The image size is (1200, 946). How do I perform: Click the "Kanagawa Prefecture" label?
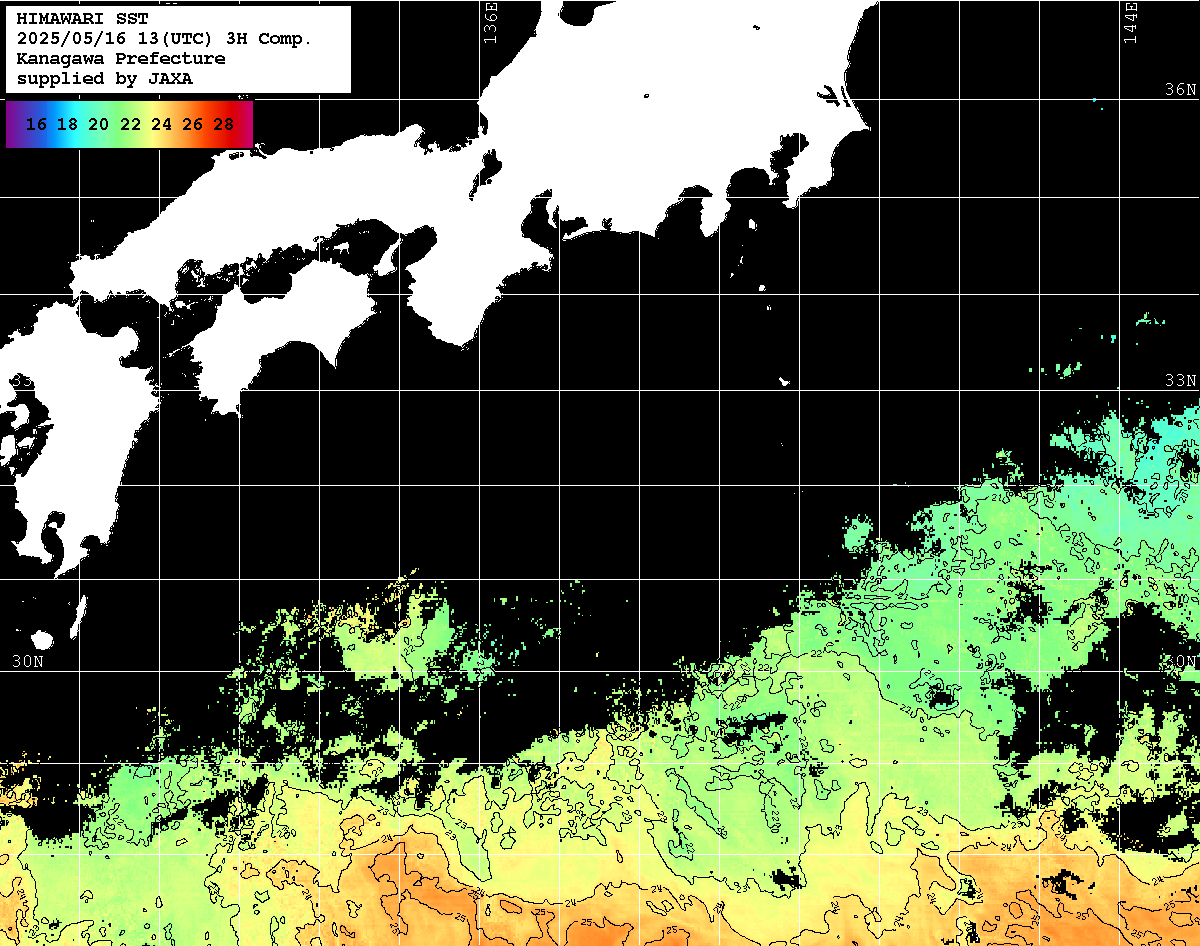click(121, 58)
